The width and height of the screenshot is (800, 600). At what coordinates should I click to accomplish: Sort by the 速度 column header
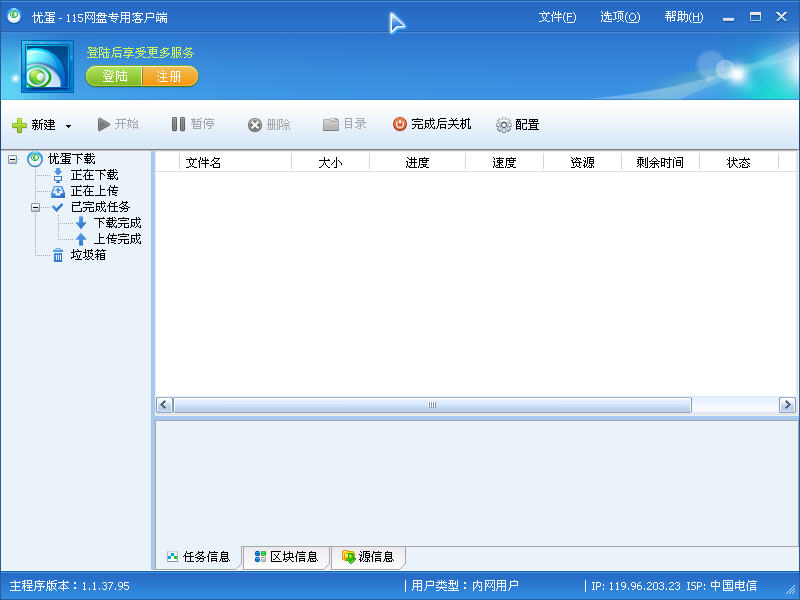coord(504,163)
